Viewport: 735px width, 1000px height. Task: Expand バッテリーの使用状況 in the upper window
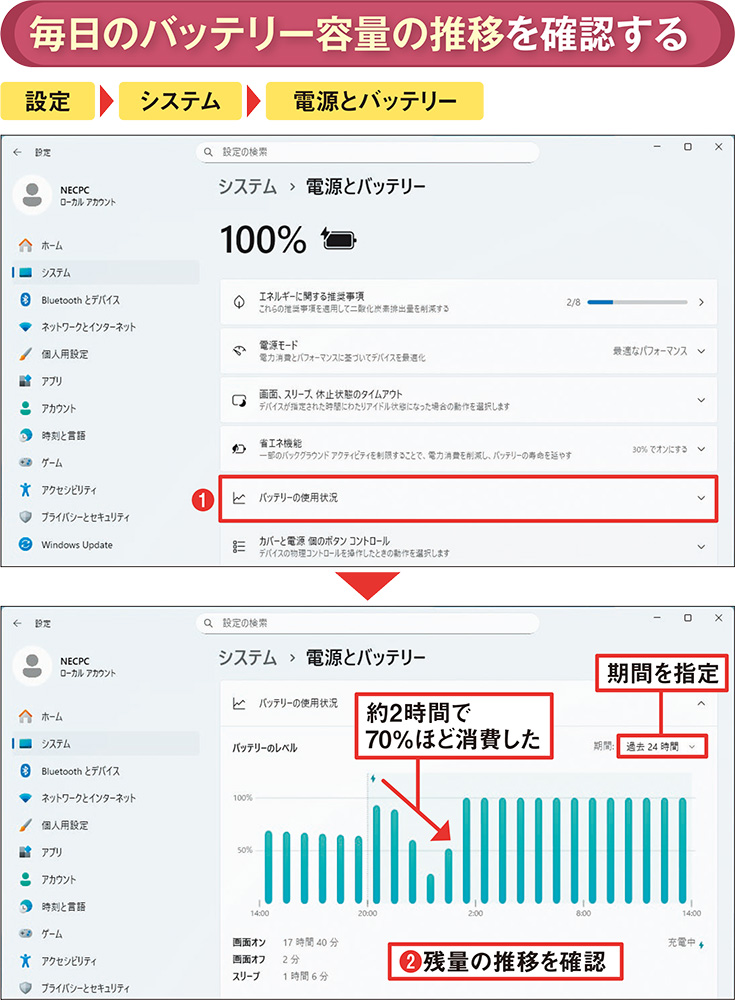tap(468, 498)
